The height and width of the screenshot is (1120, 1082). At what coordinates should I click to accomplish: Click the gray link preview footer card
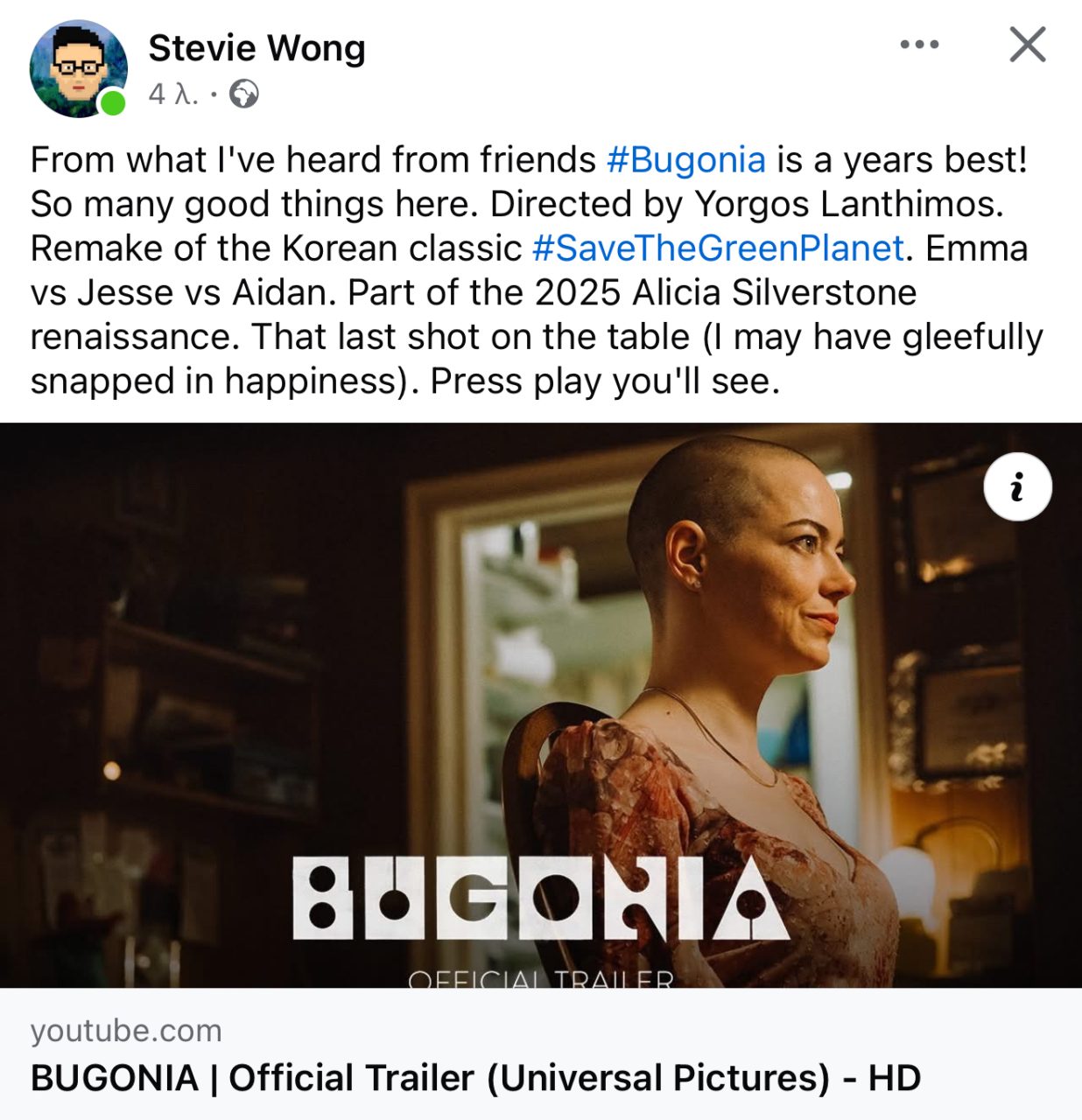coord(541,1053)
